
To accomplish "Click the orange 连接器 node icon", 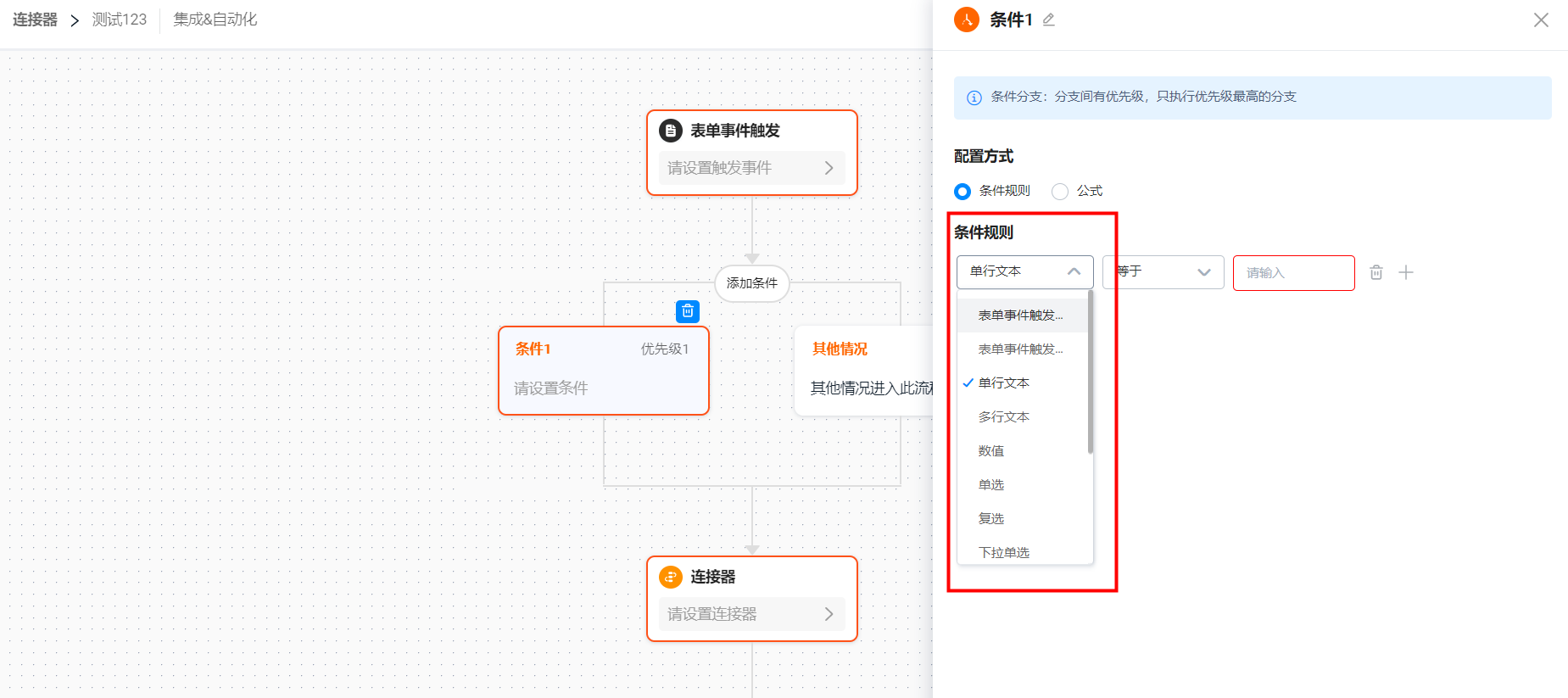I will click(x=671, y=577).
